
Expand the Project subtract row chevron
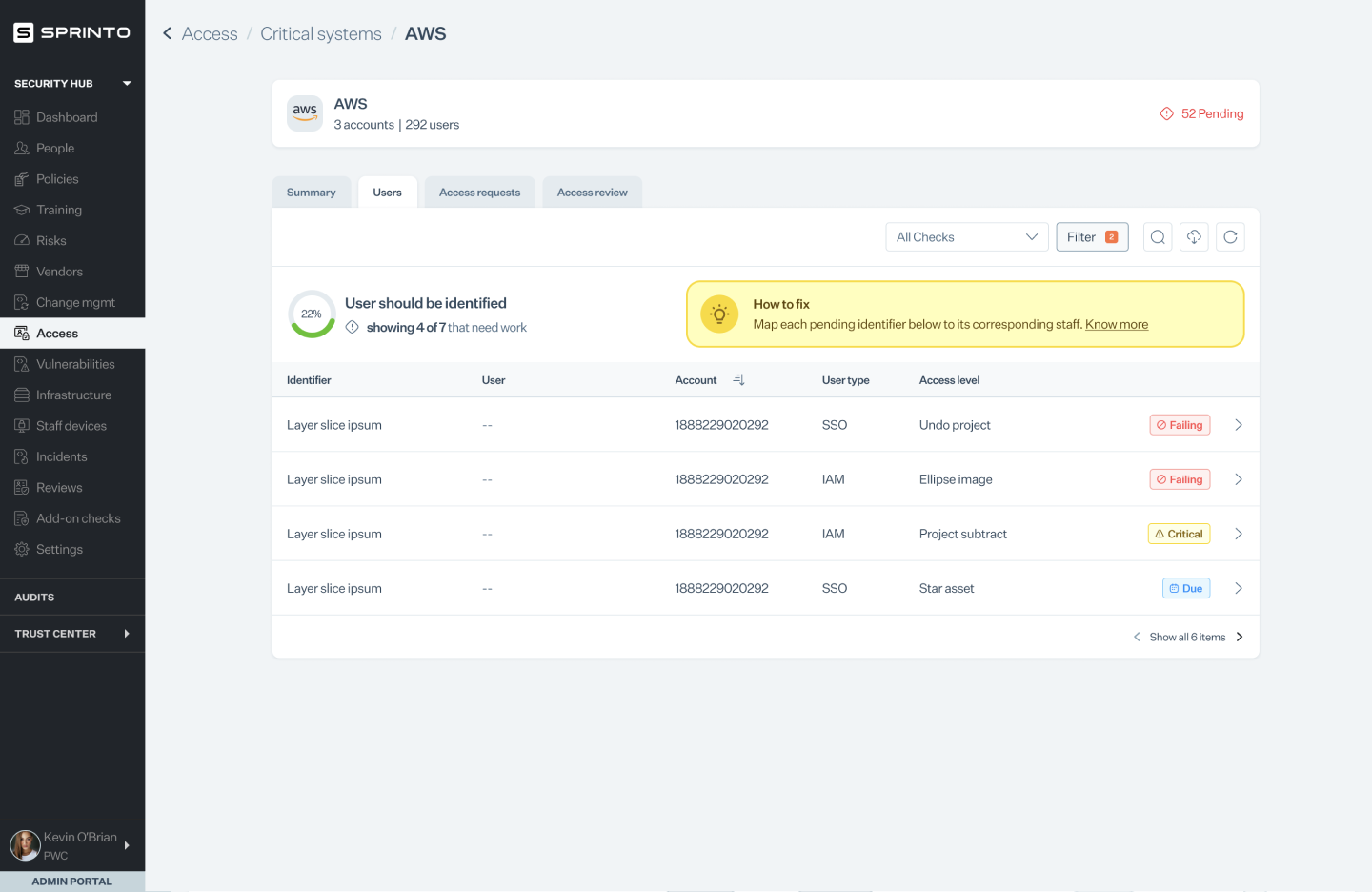(1239, 534)
